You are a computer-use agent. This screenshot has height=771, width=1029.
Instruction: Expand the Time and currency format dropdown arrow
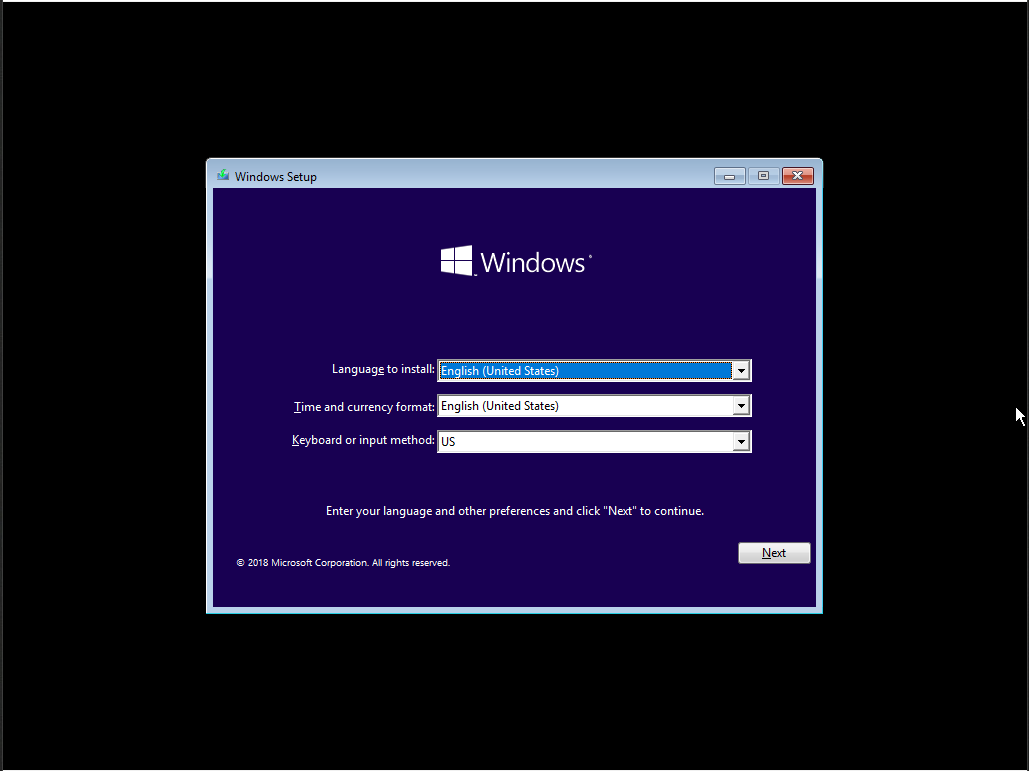pyautogui.click(x=741, y=406)
